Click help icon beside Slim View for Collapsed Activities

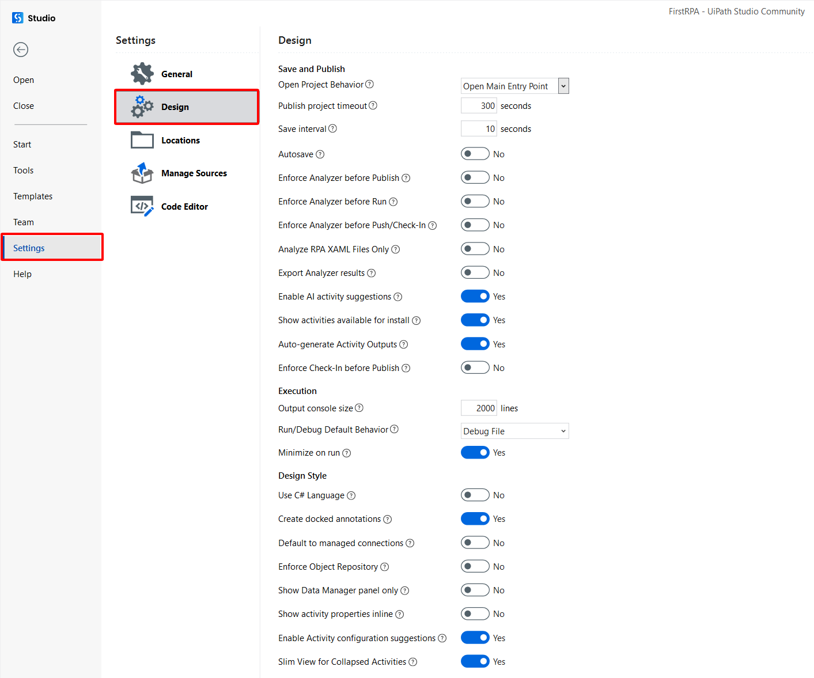click(x=413, y=662)
